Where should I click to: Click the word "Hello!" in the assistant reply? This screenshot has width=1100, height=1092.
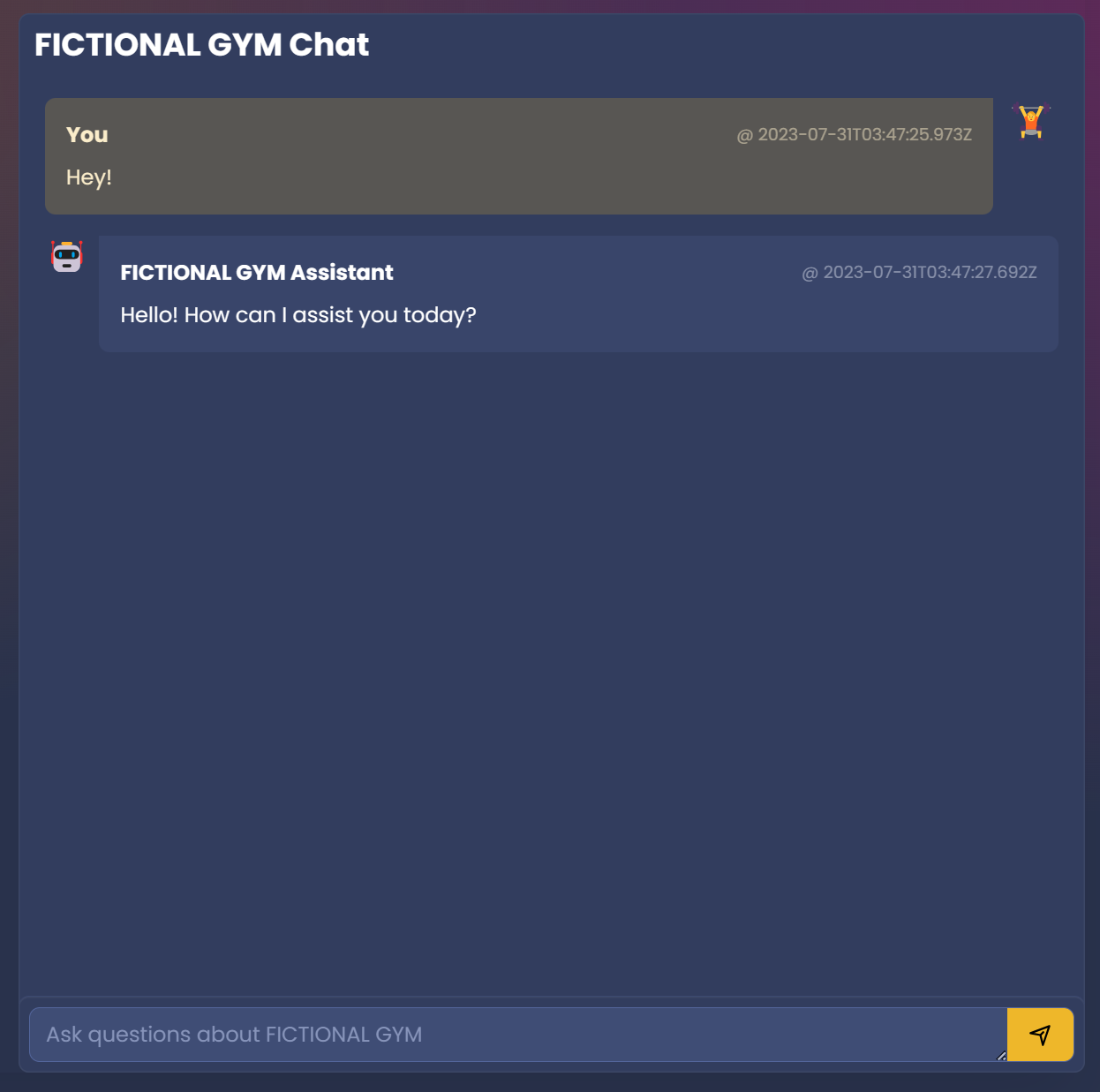[x=149, y=315]
